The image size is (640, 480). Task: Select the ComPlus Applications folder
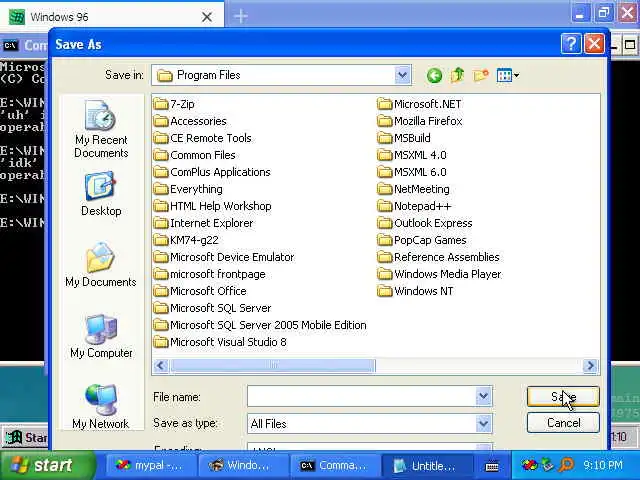[x=212, y=172]
